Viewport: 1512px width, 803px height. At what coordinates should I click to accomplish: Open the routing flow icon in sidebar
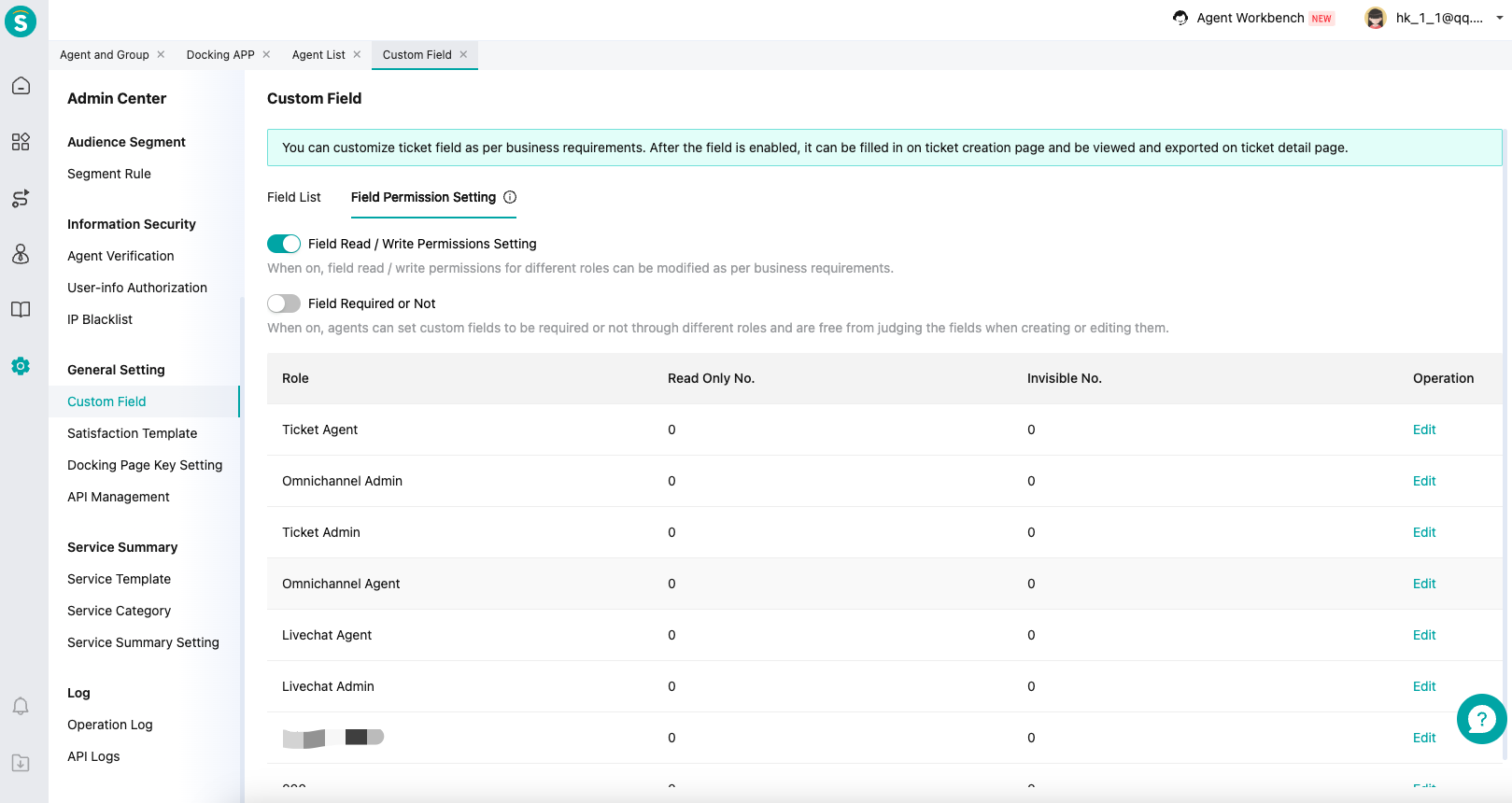tap(21, 198)
